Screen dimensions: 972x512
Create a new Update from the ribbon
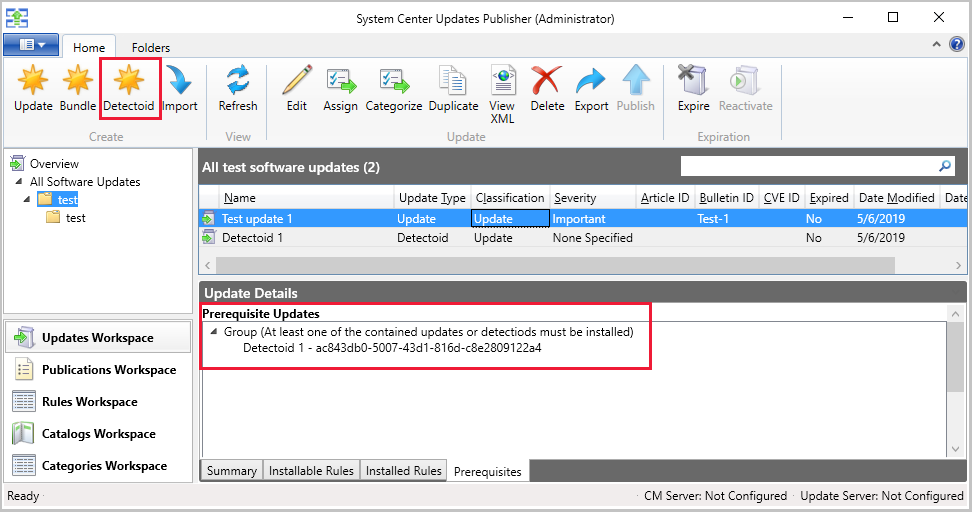[x=33, y=89]
